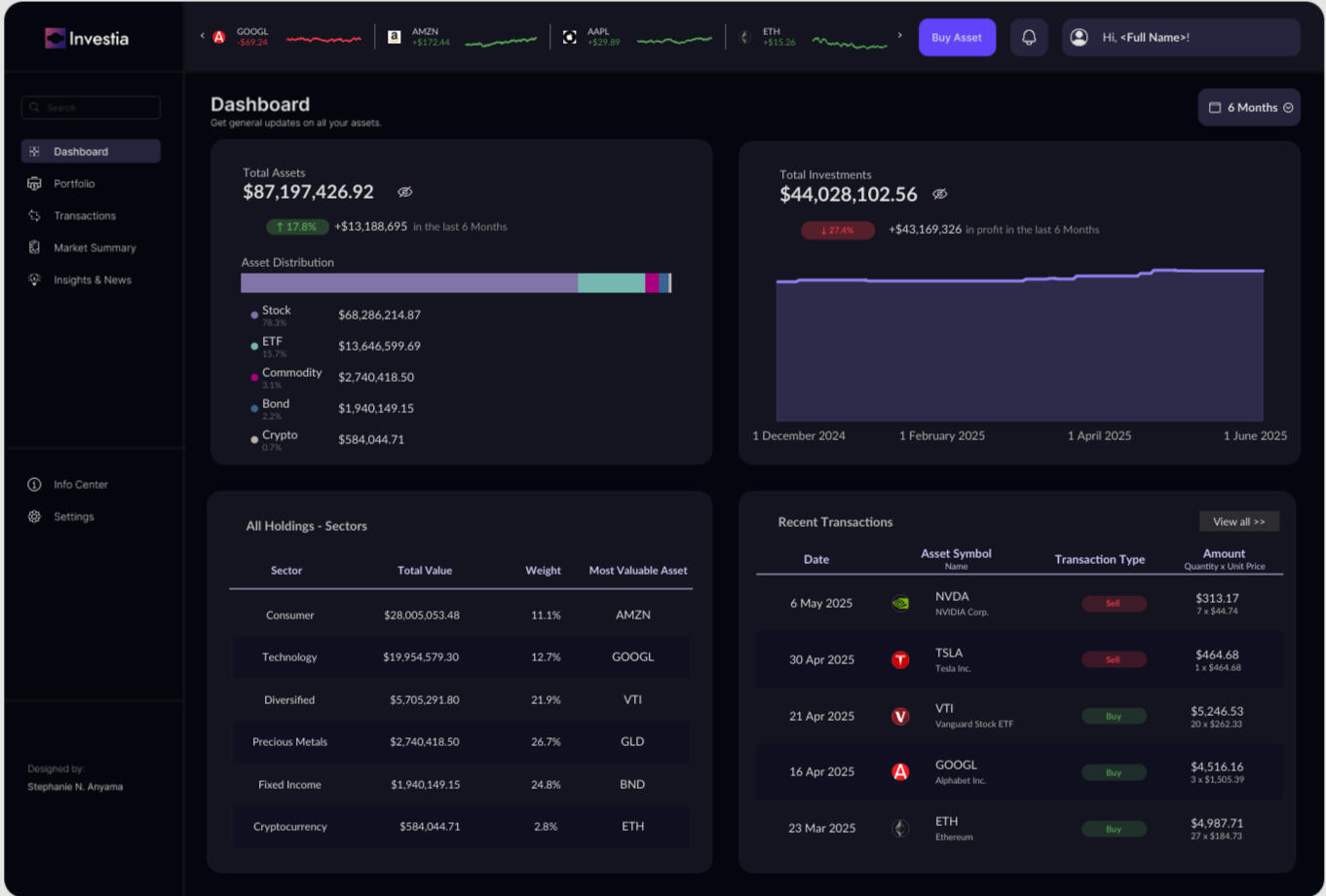This screenshot has height=896, width=1326.
Task: Click the Hi, <Full Name>! profile box
Action: pyautogui.click(x=1181, y=37)
